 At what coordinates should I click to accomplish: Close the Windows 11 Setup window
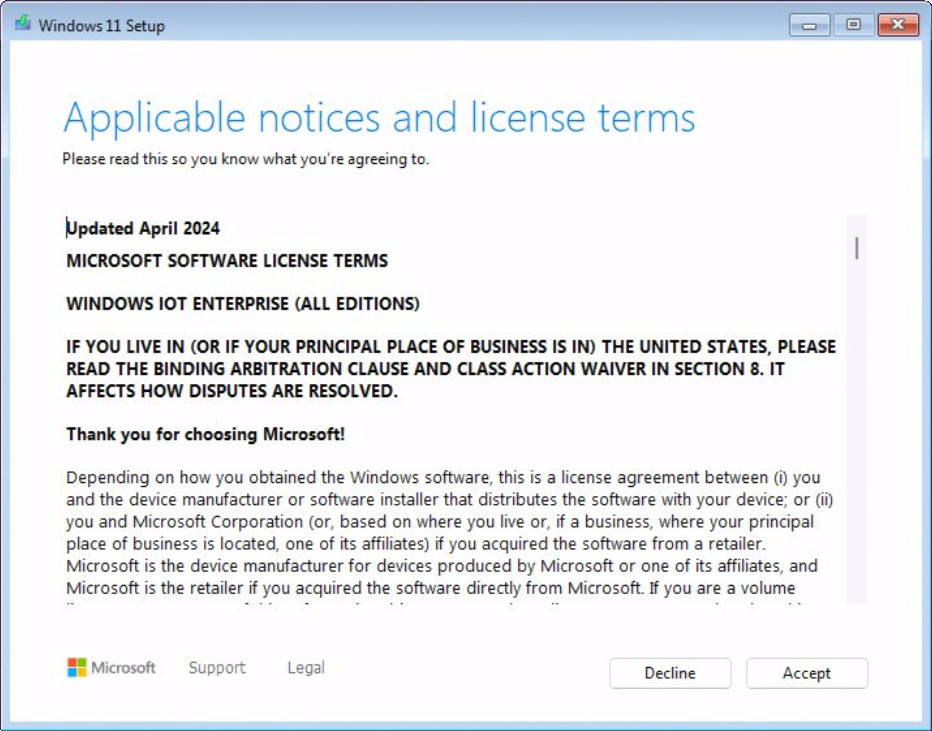pos(896,24)
